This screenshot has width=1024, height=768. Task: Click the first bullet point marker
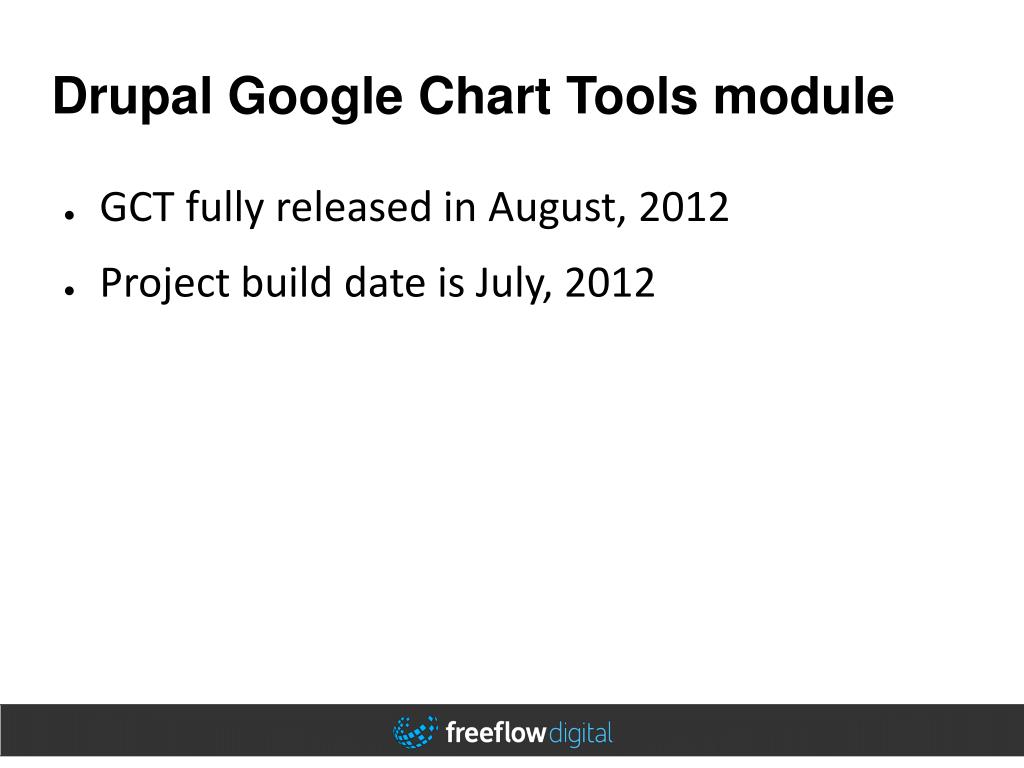tap(69, 214)
